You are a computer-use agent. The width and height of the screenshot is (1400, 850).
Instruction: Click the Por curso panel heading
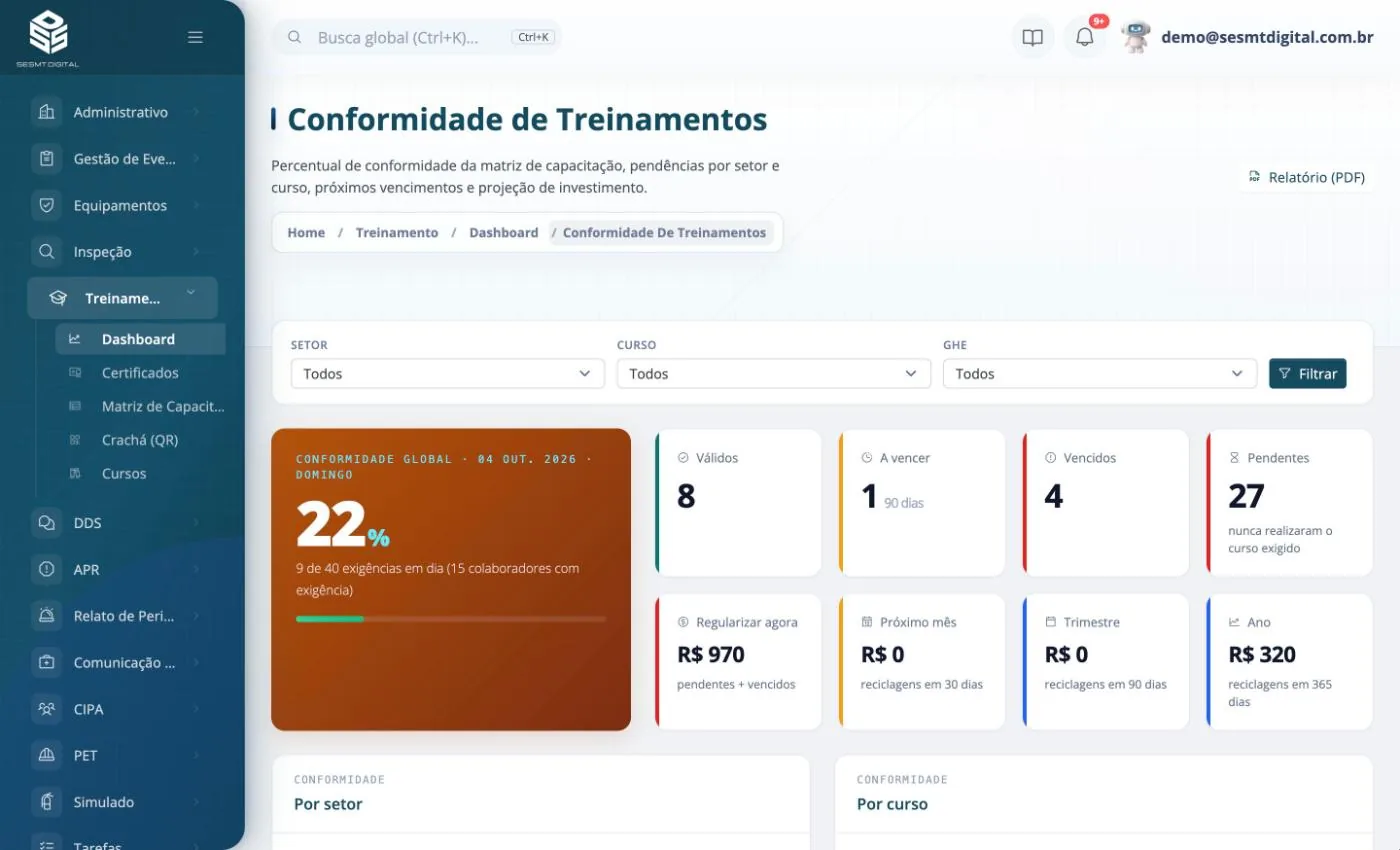(x=892, y=804)
